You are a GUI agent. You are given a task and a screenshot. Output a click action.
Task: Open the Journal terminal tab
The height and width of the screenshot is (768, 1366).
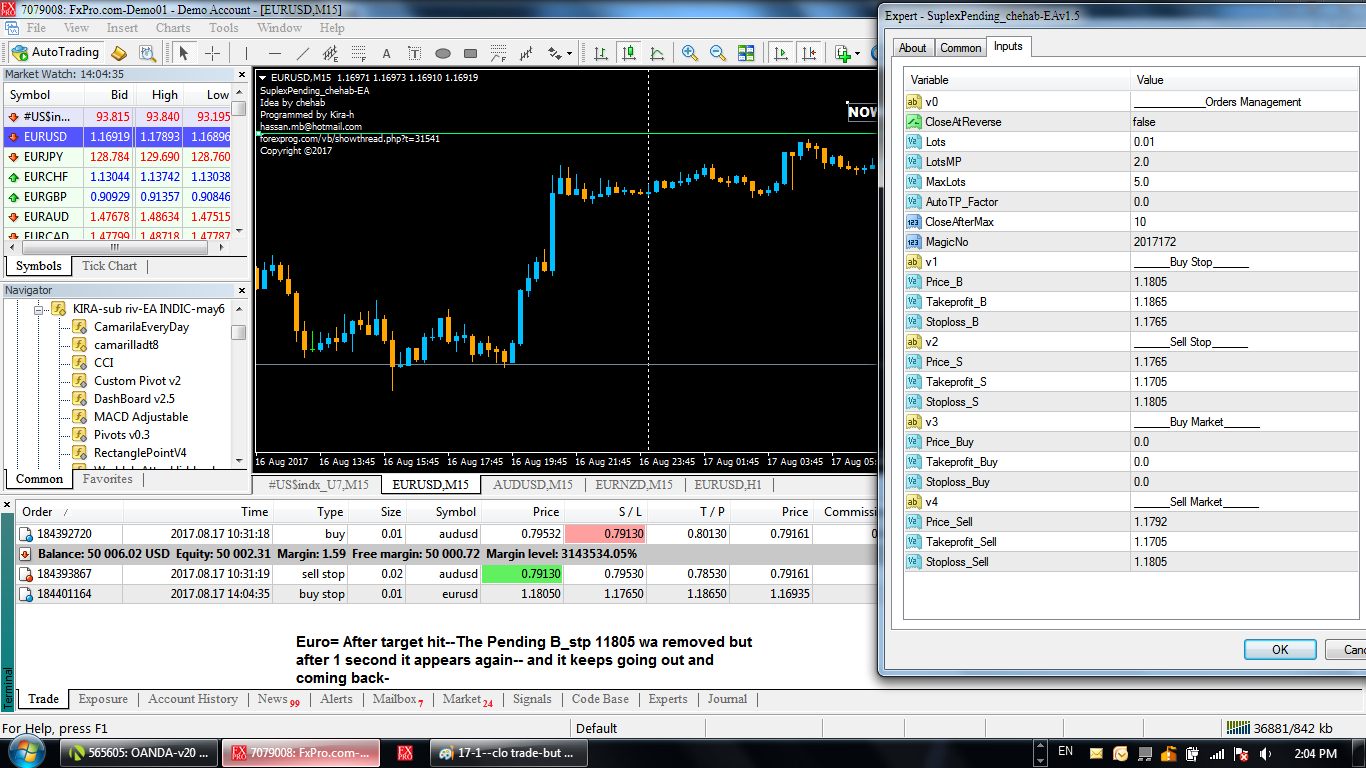pos(727,699)
